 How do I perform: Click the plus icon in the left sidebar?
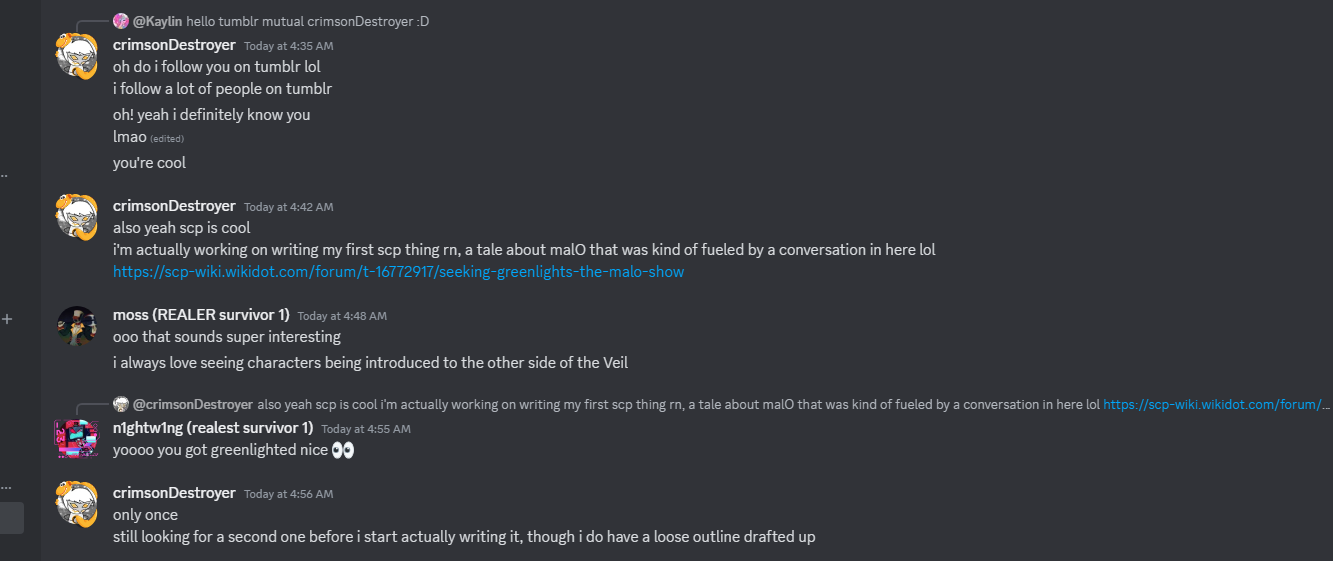7,319
